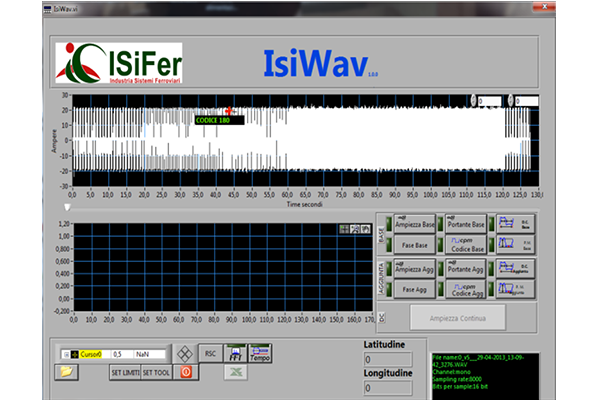Click the Cursor0 name cell

point(94,354)
